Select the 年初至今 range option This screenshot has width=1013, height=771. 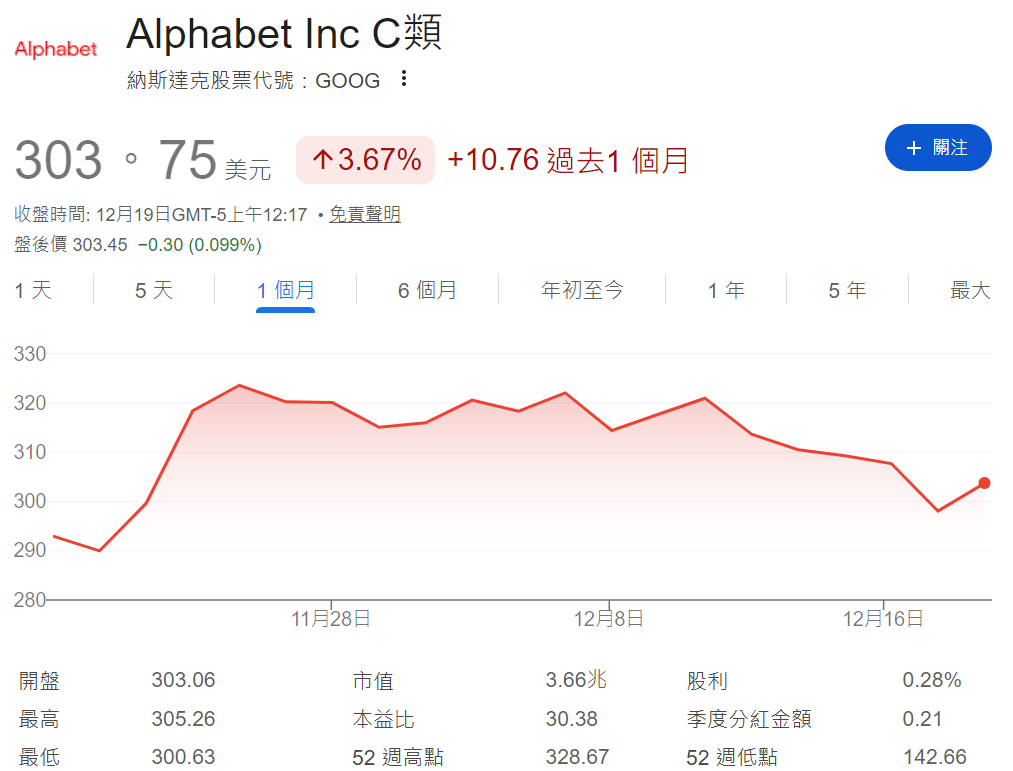582,290
